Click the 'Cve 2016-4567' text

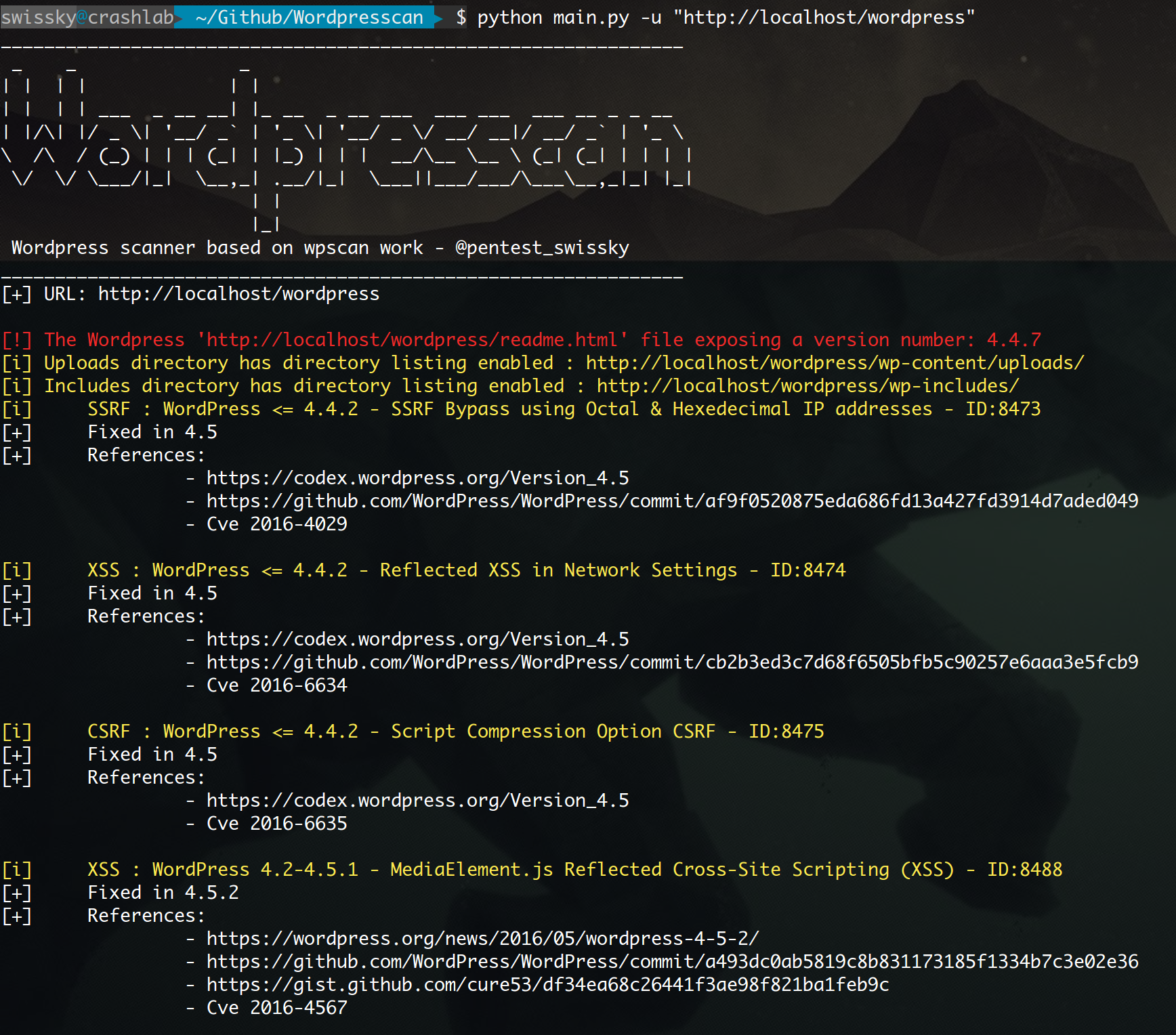276,1008
